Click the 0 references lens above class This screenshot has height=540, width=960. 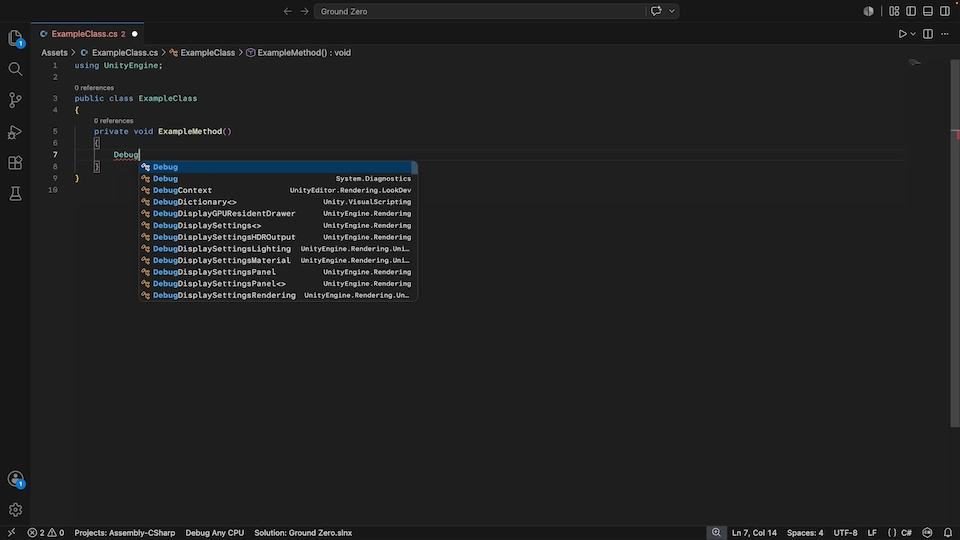94,88
